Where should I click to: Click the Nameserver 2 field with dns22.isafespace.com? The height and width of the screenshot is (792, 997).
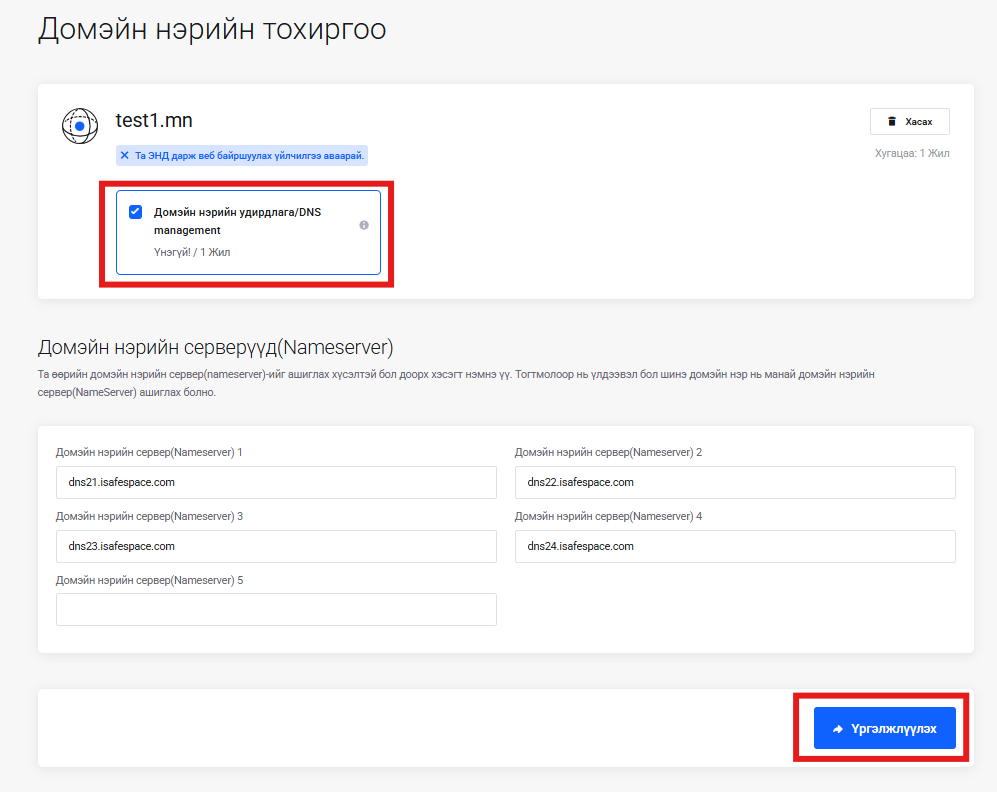[x=735, y=482]
